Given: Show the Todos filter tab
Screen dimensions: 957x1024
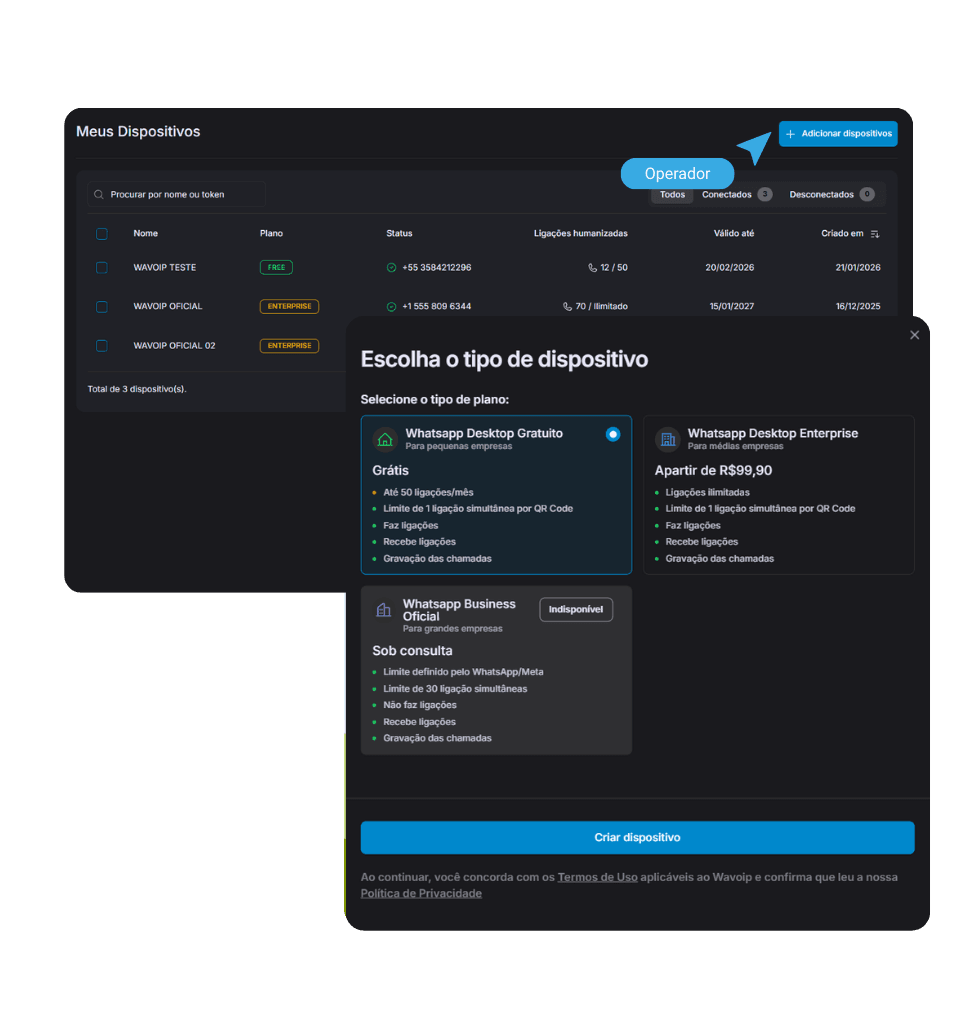Looking at the screenshot, I should pos(672,195).
